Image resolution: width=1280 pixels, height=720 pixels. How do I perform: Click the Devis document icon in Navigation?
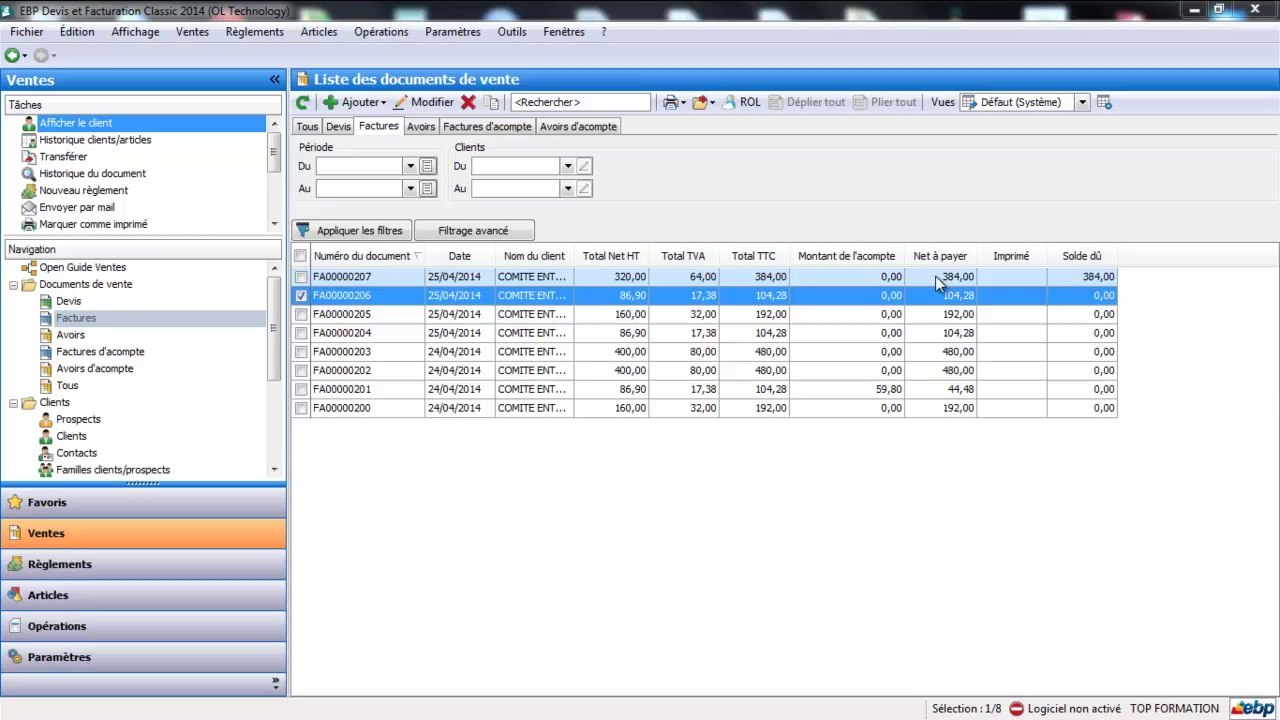coord(46,301)
